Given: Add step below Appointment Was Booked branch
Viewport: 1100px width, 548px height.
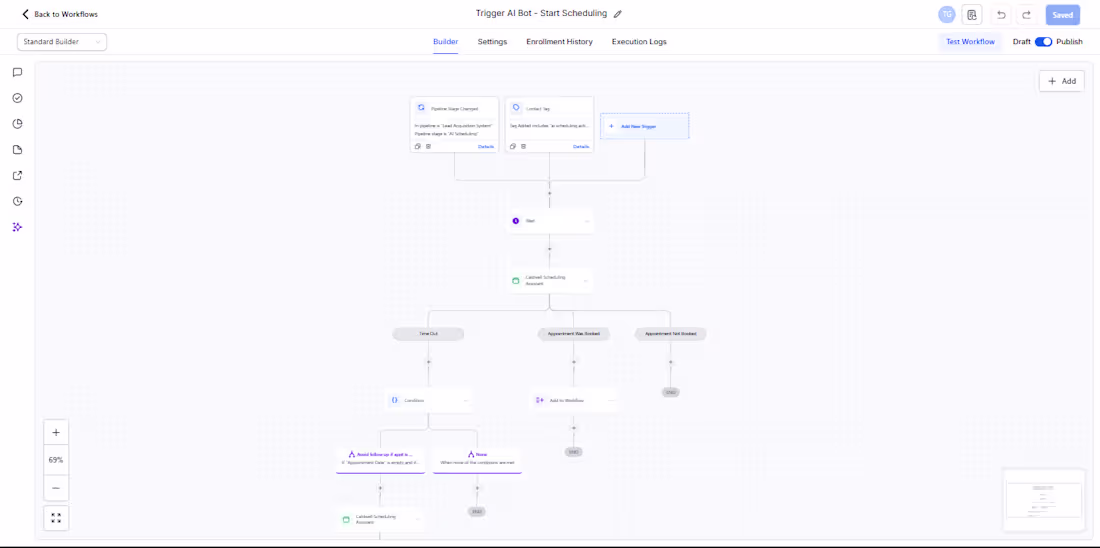Looking at the screenshot, I should pyautogui.click(x=574, y=362).
